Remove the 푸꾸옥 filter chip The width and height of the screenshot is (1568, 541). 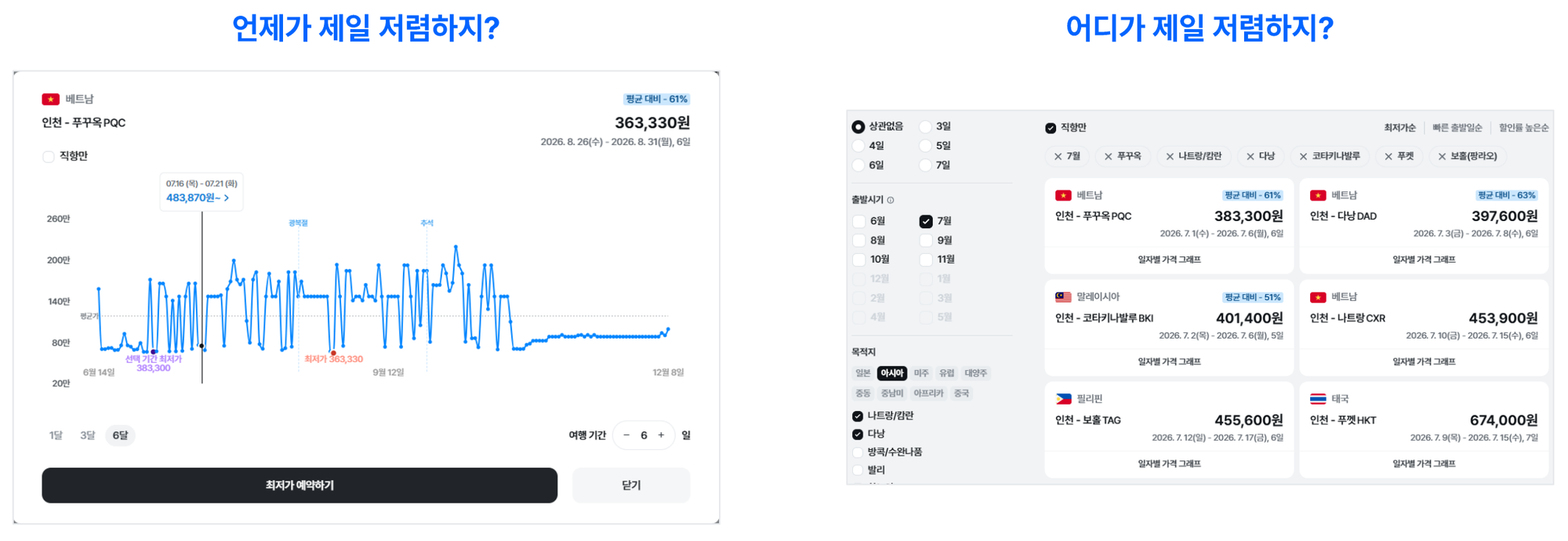pyautogui.click(x=1108, y=157)
